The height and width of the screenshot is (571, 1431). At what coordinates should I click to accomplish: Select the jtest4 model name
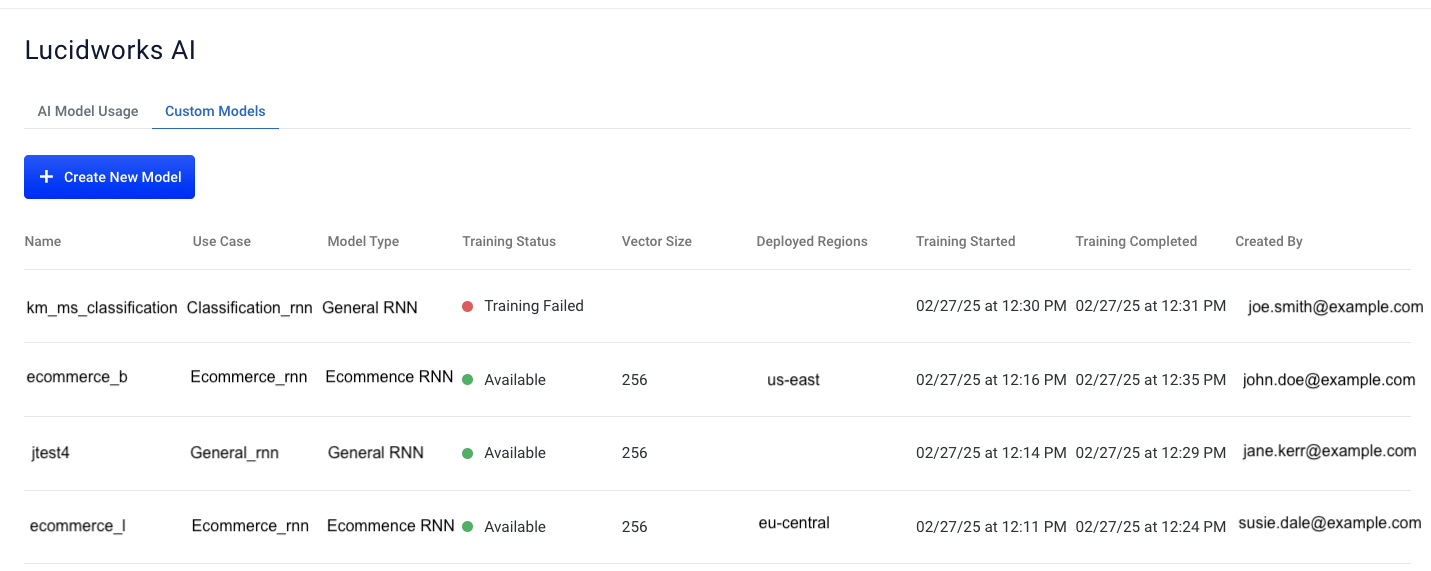50,453
